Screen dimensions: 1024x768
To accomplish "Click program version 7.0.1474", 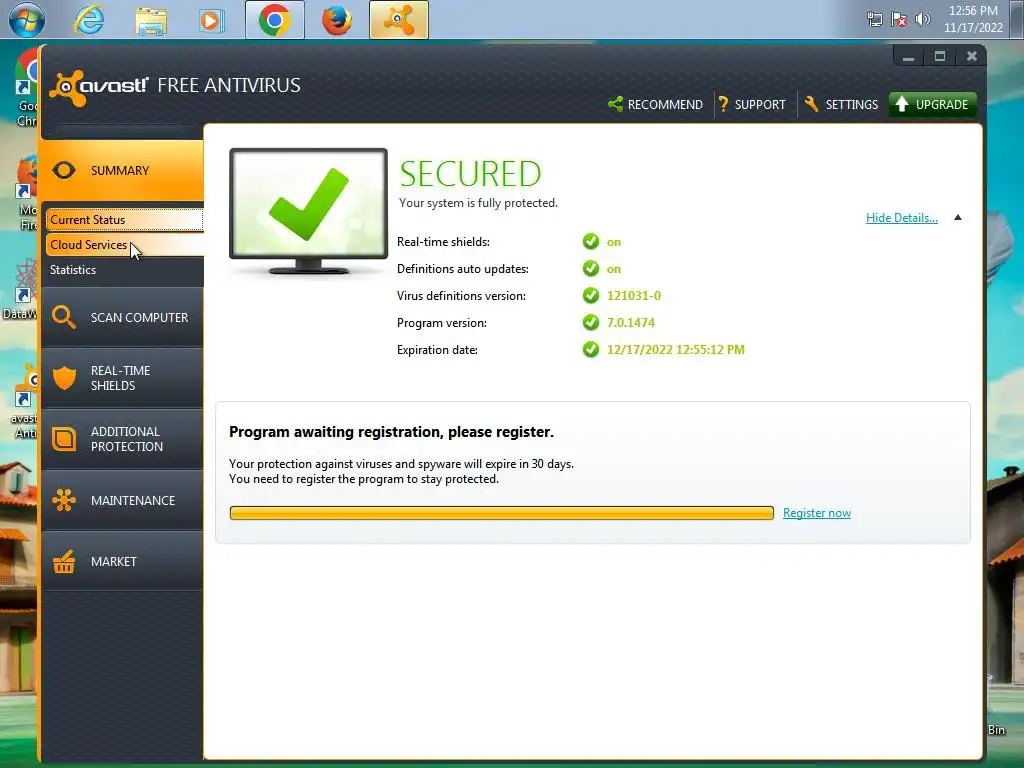I will click(x=631, y=323).
